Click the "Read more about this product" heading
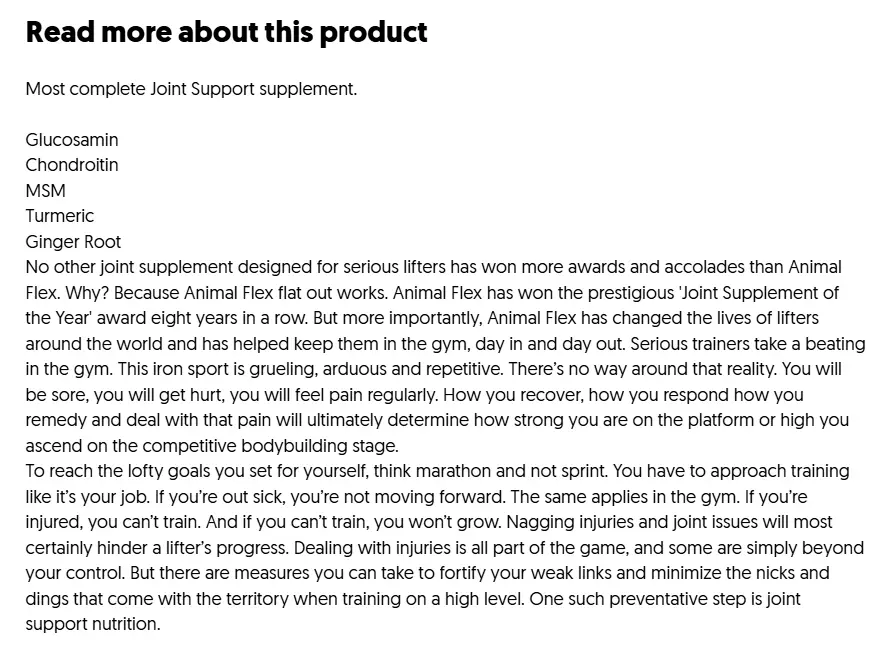This screenshot has height=672, width=890. (226, 32)
